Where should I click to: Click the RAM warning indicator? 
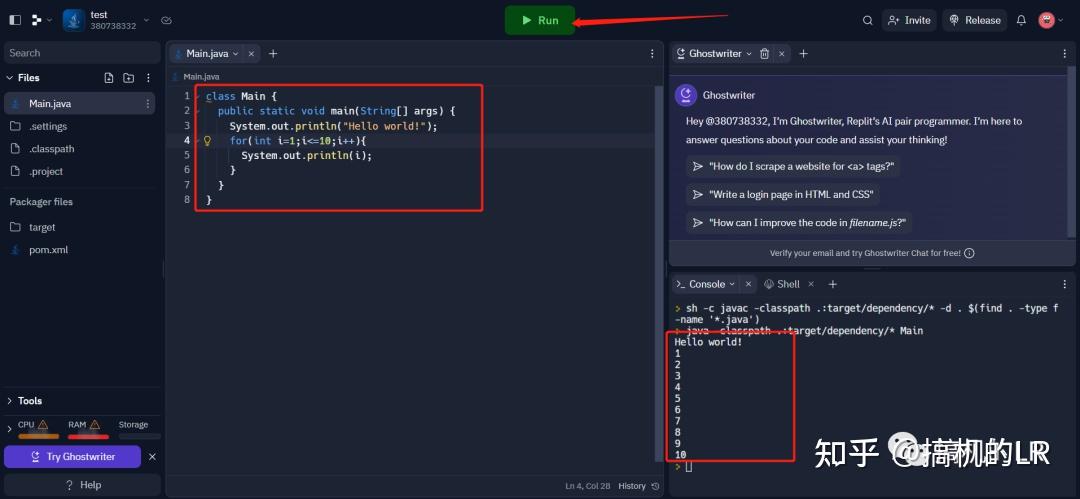pyautogui.click(x=94, y=425)
